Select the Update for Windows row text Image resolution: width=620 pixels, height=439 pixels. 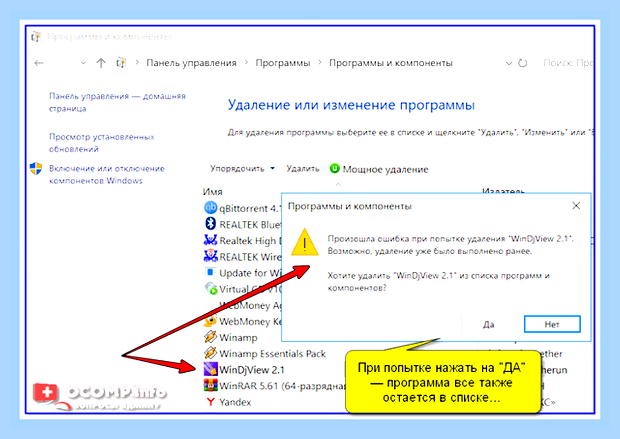(250, 273)
